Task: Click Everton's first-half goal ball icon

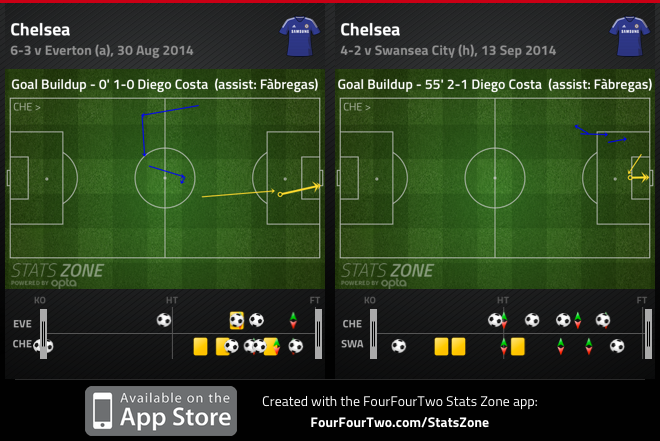Action: pyautogui.click(x=164, y=321)
